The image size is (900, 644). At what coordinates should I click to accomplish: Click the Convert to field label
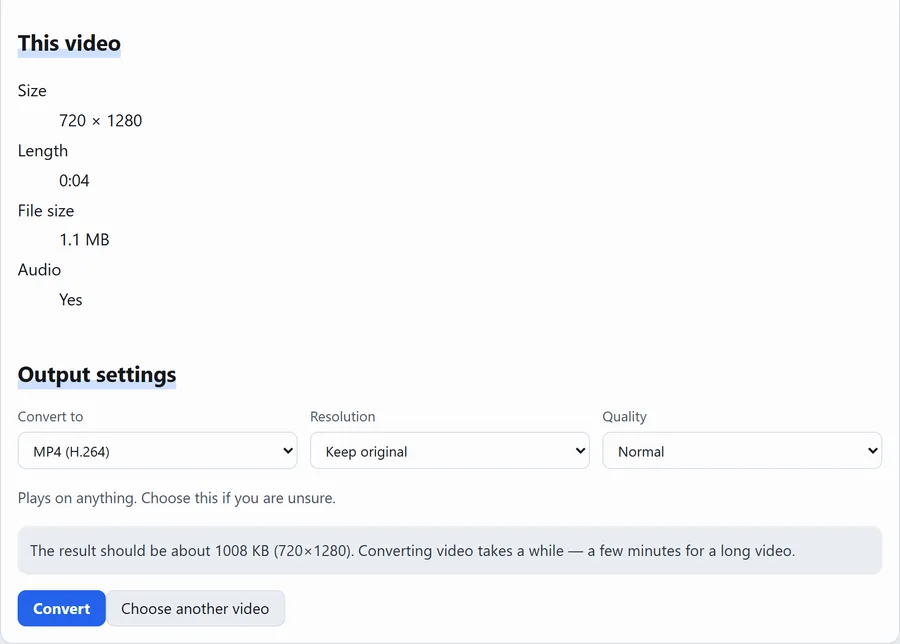(51, 417)
